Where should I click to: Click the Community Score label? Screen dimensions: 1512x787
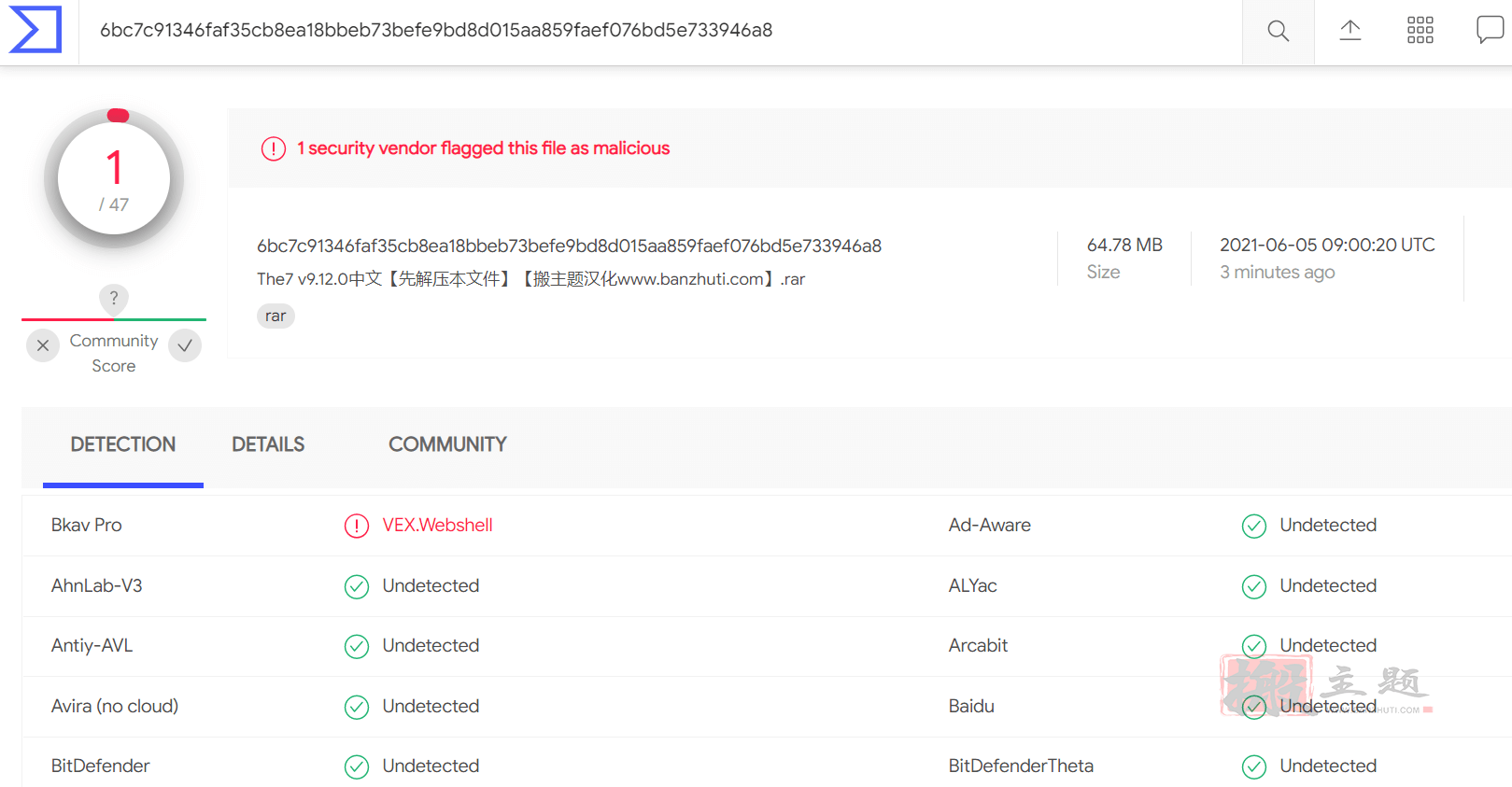(x=114, y=354)
